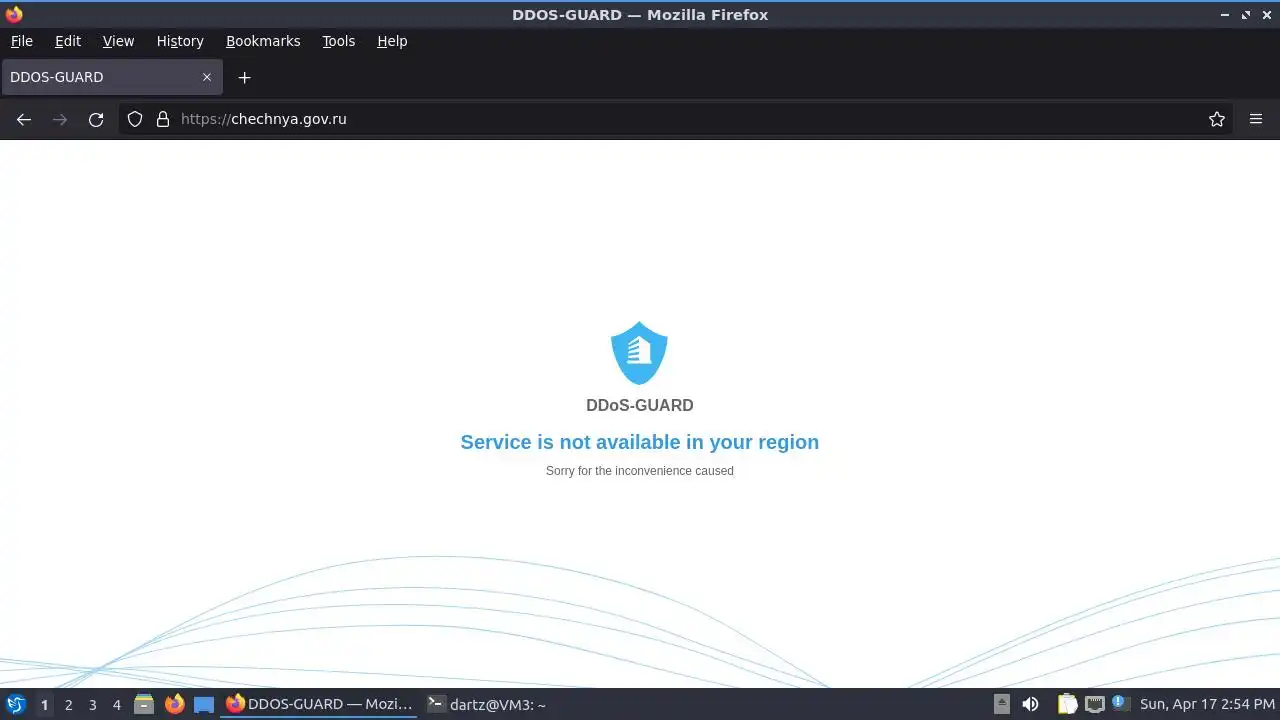Open the Edit menu
This screenshot has width=1280, height=720.
coord(68,41)
